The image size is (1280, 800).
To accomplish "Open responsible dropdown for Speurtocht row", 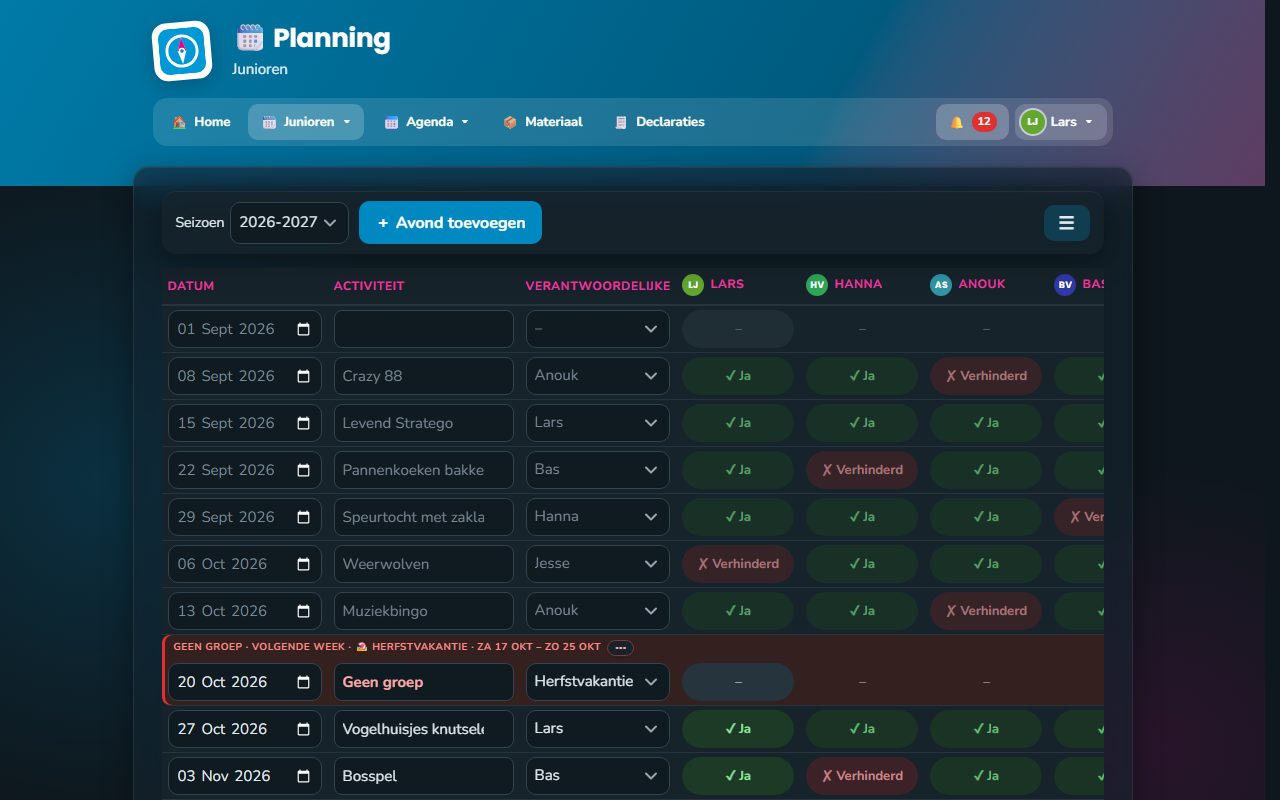I will [598, 517].
